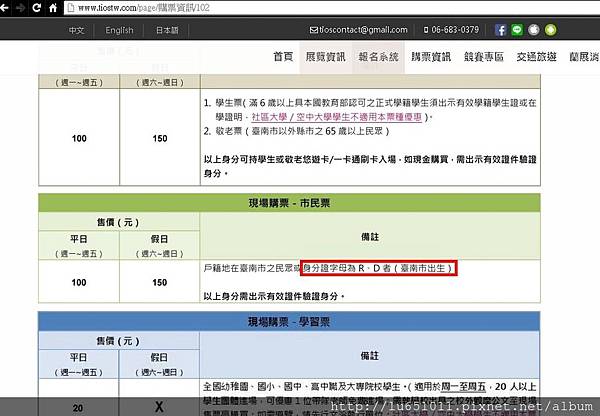600x416 pixels.
Task: Click weekday price 100 in 市民票 table
Action: coord(79,282)
